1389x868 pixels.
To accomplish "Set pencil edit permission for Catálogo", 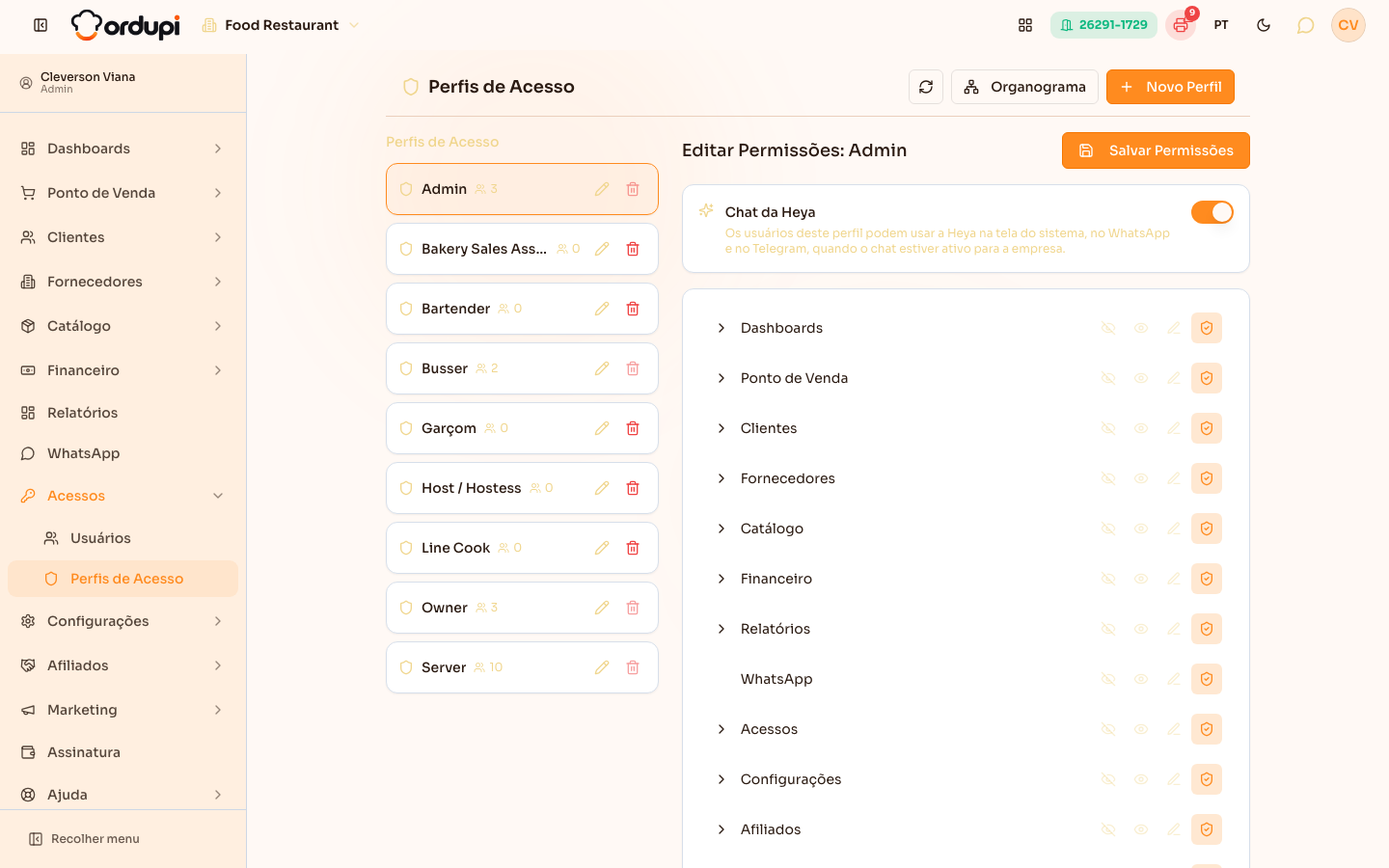I will click(1174, 529).
